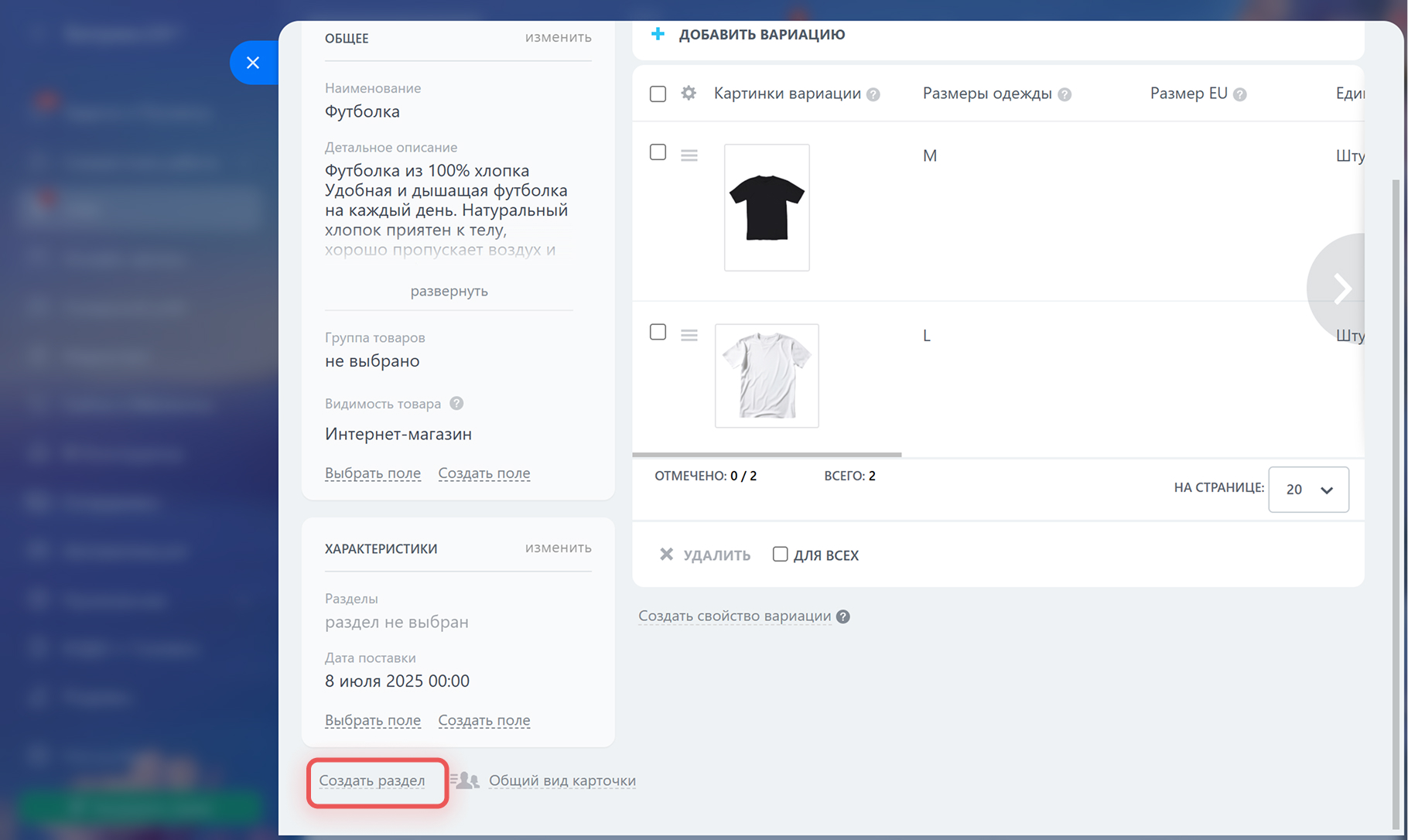Click the visibility value Интернет-магазин

coord(398,434)
